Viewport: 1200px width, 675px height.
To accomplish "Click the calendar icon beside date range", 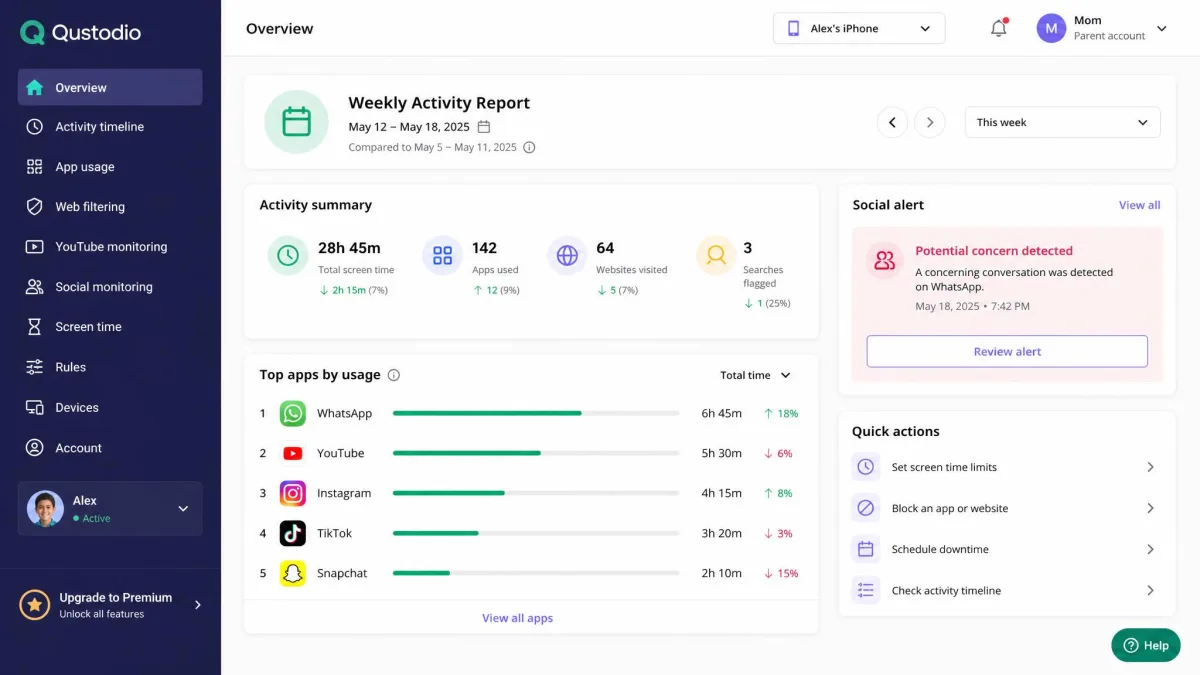I will tap(484, 127).
